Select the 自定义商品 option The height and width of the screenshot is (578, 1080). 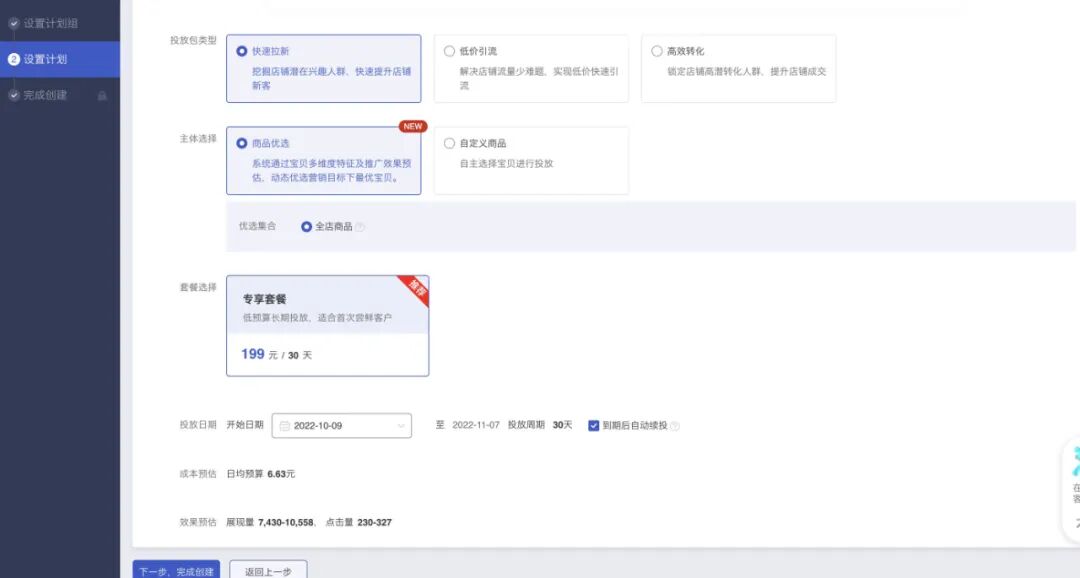[449, 142]
